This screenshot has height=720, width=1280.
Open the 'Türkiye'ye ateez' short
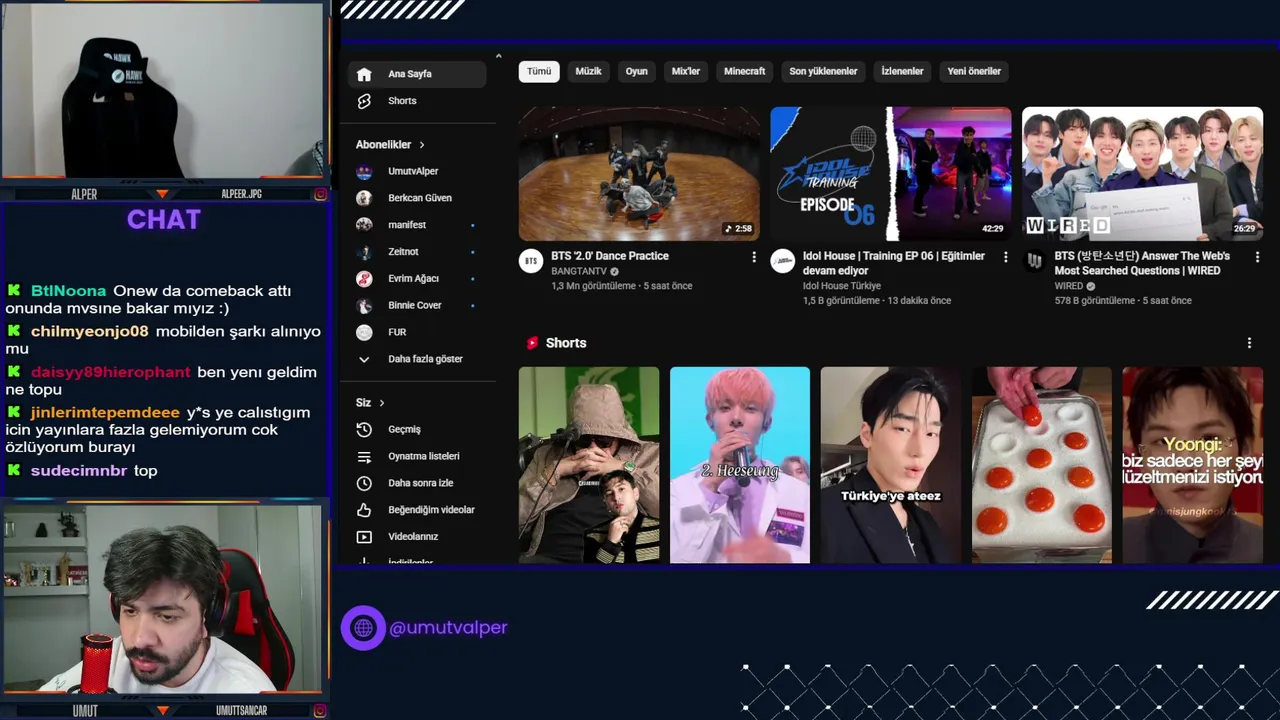coord(891,465)
